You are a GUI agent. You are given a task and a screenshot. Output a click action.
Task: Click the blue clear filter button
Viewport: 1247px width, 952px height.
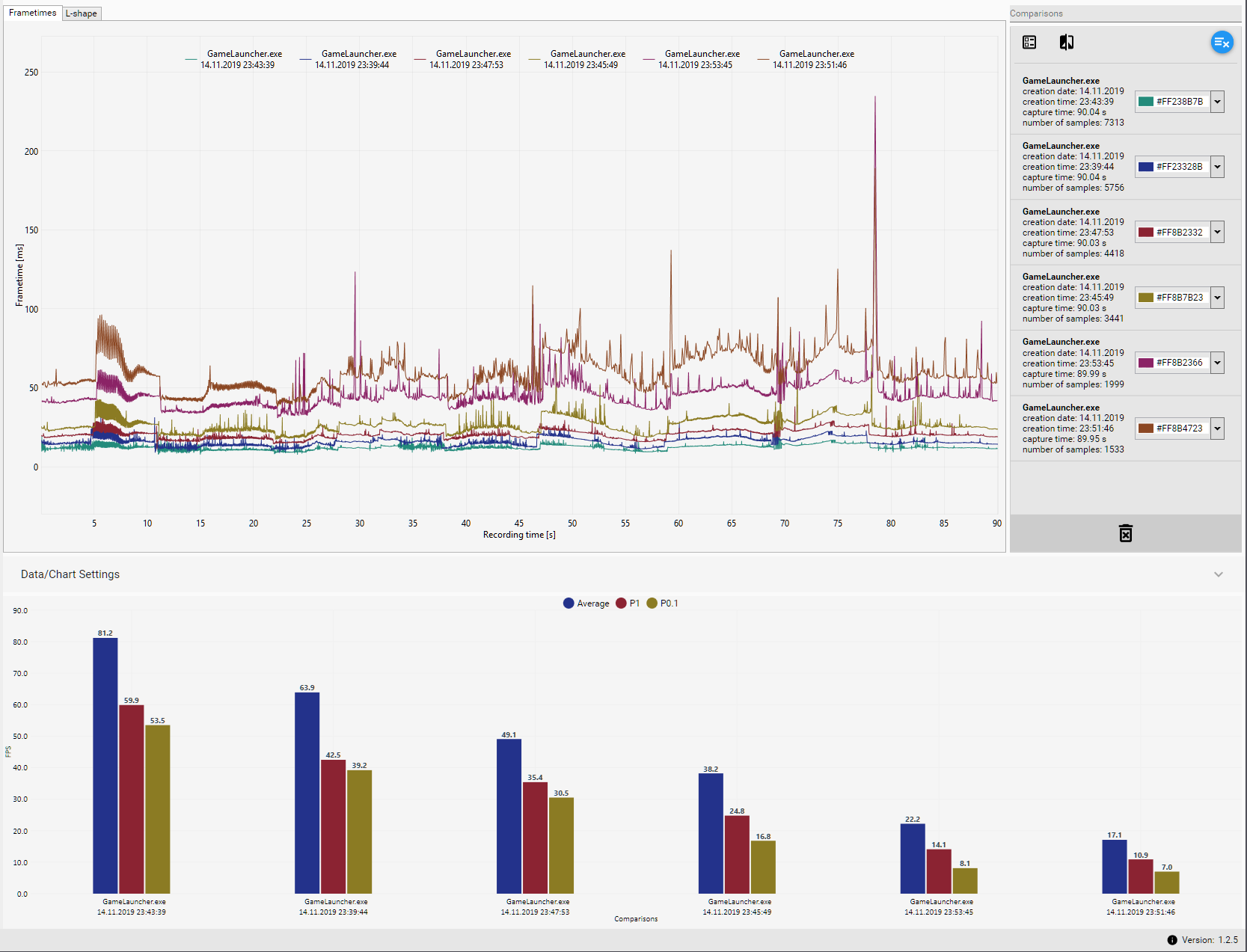coord(1222,43)
